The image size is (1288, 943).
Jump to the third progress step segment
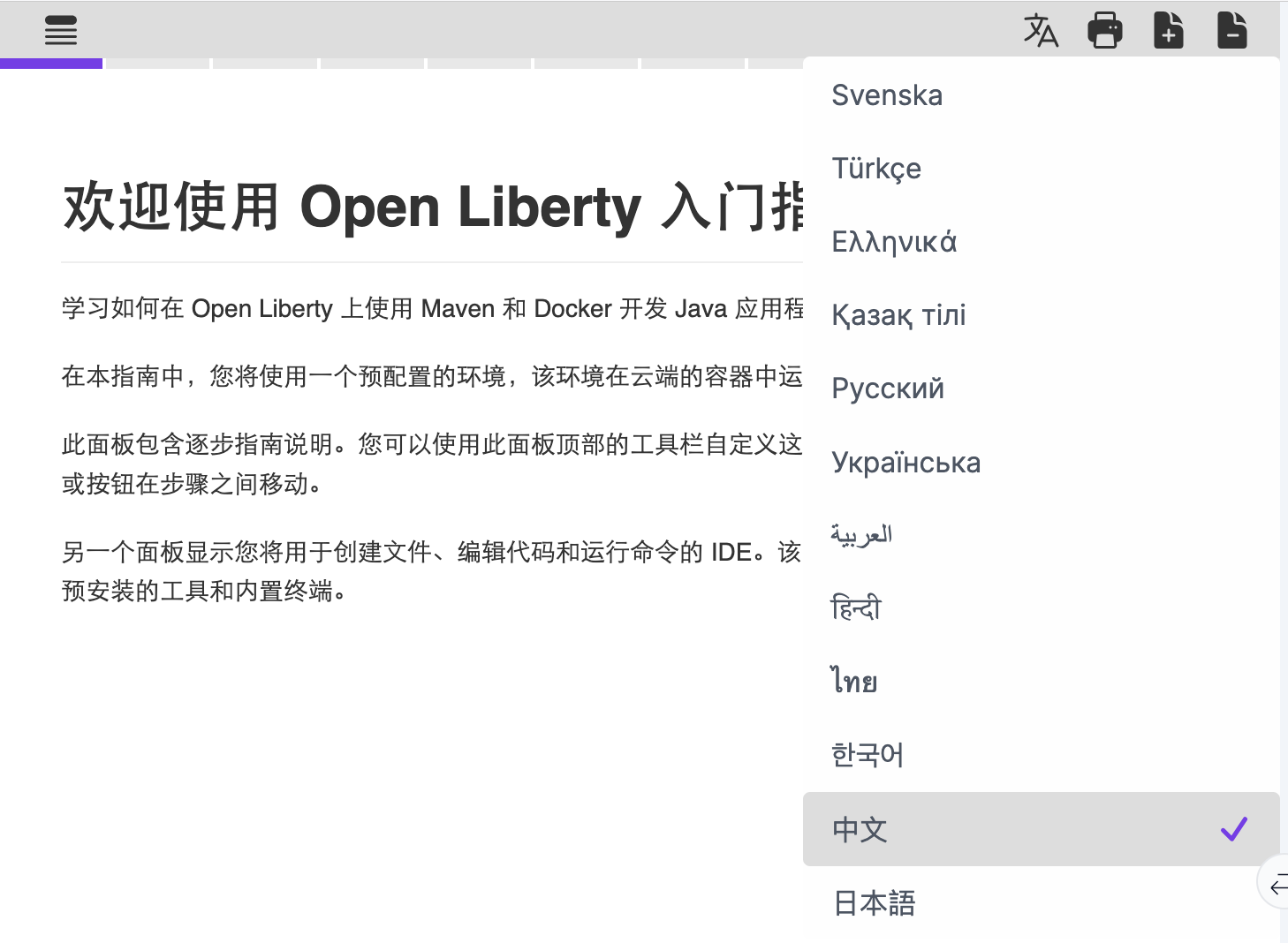(x=265, y=63)
